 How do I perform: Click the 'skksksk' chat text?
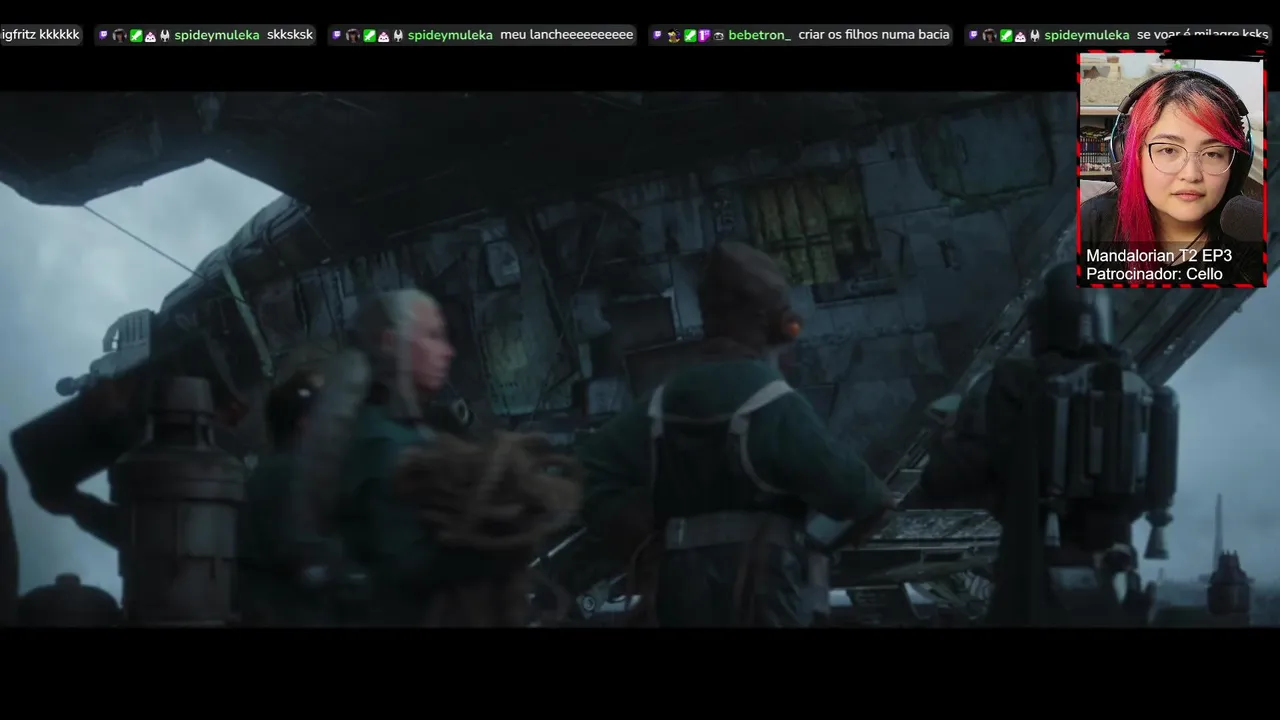pos(290,35)
